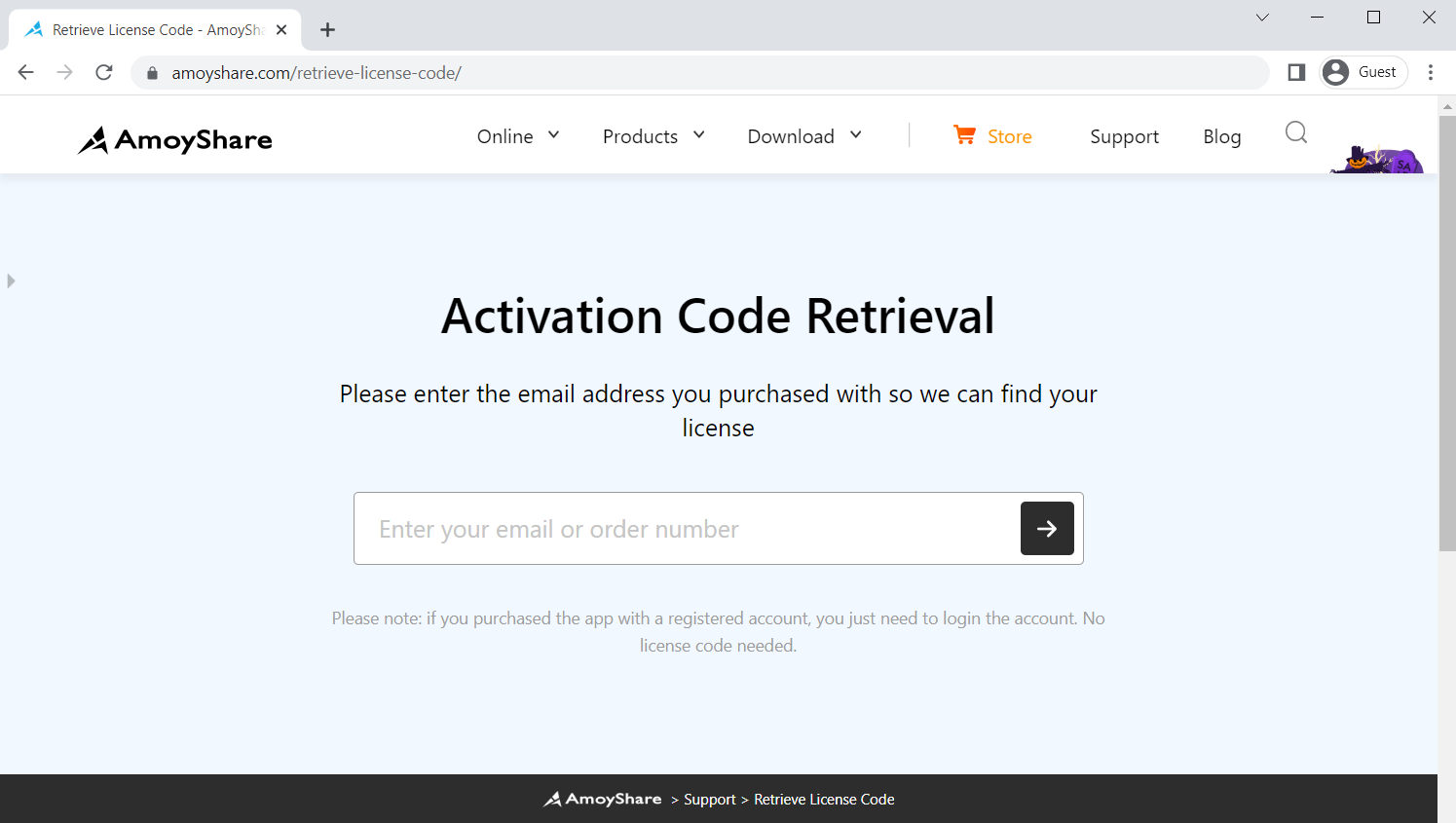This screenshot has height=823, width=1456.
Task: Click the AmoyShare logo in header
Action: 175,140
